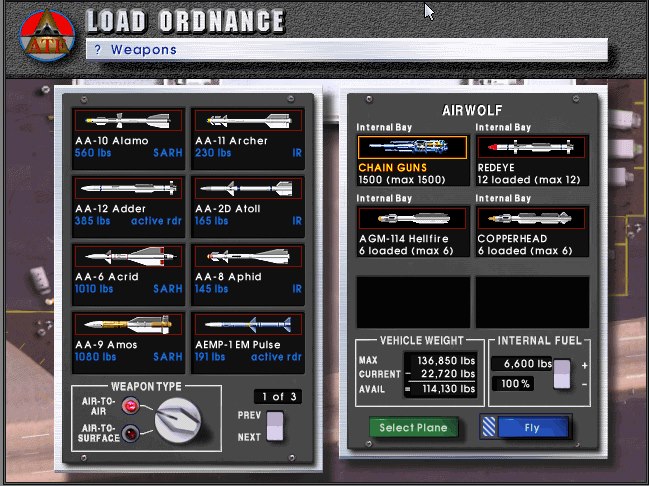
Task: Decrease internal fuel with the minus sign
Action: 584,385
